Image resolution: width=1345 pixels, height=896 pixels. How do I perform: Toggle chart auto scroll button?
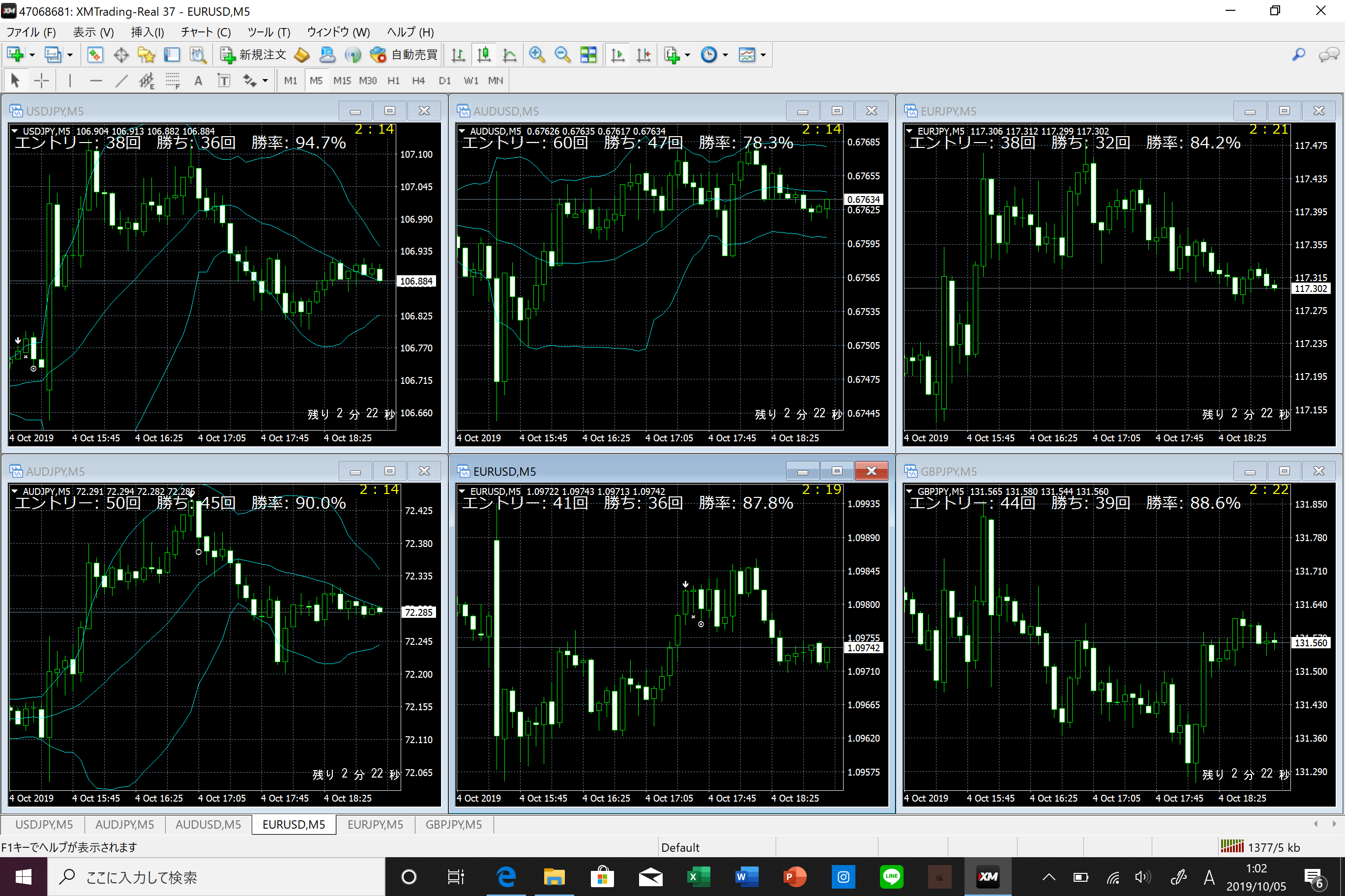point(617,55)
